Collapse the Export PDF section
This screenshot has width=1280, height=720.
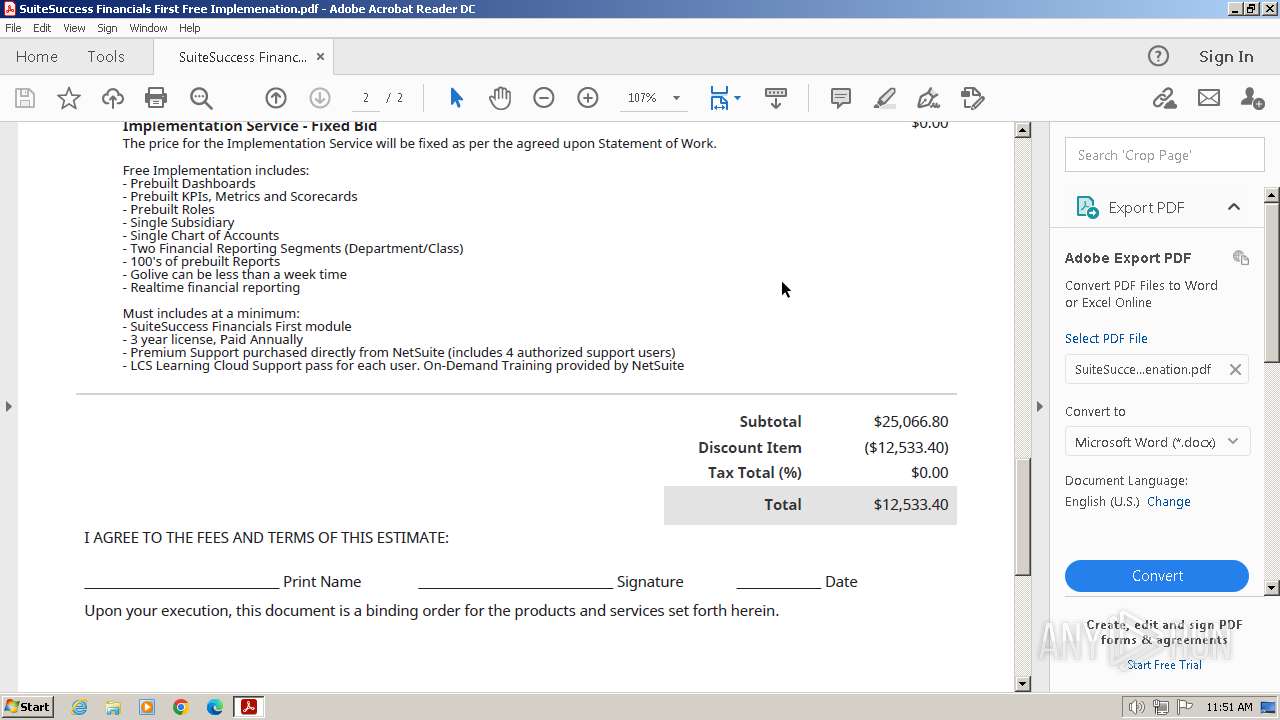(x=1234, y=207)
